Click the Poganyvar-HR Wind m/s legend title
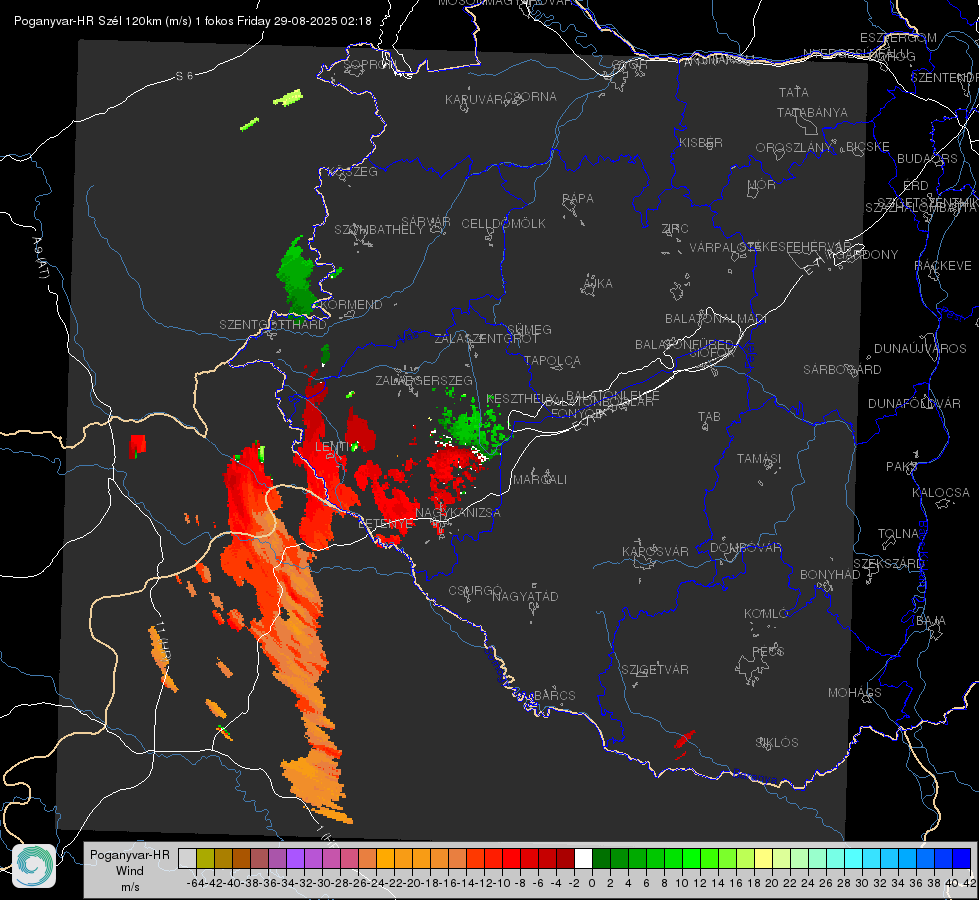The image size is (979, 900). pyautogui.click(x=130, y=871)
